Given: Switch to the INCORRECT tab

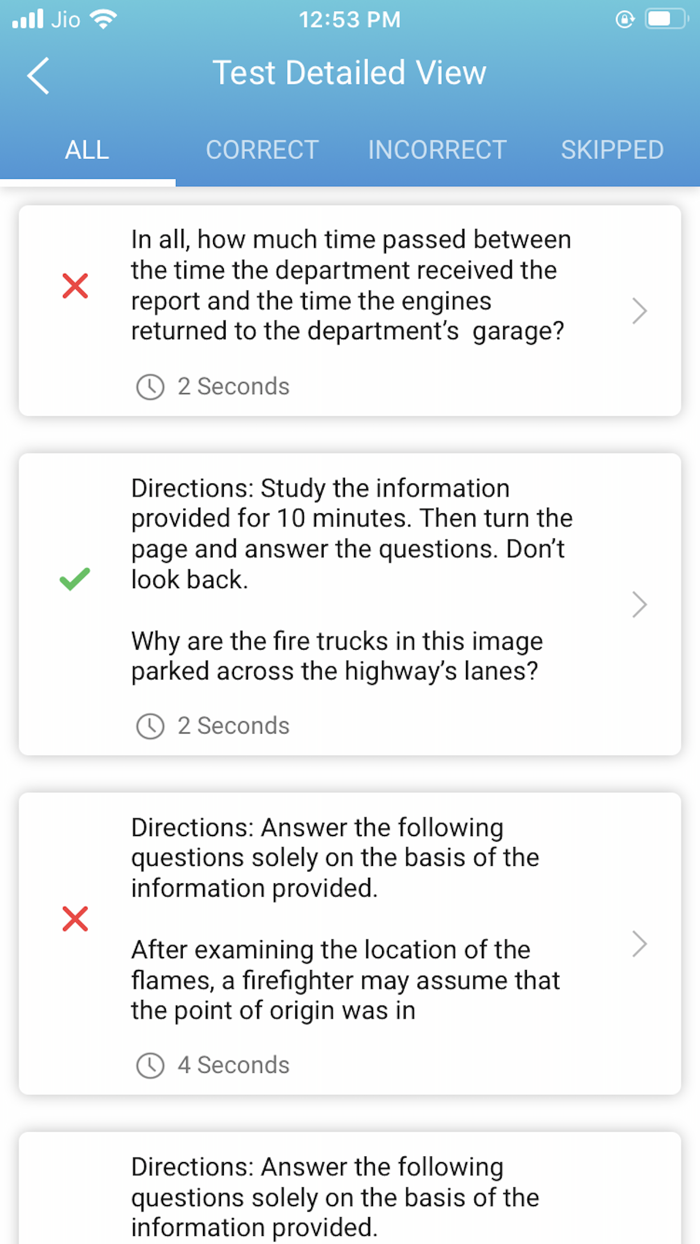Looking at the screenshot, I should [x=437, y=150].
